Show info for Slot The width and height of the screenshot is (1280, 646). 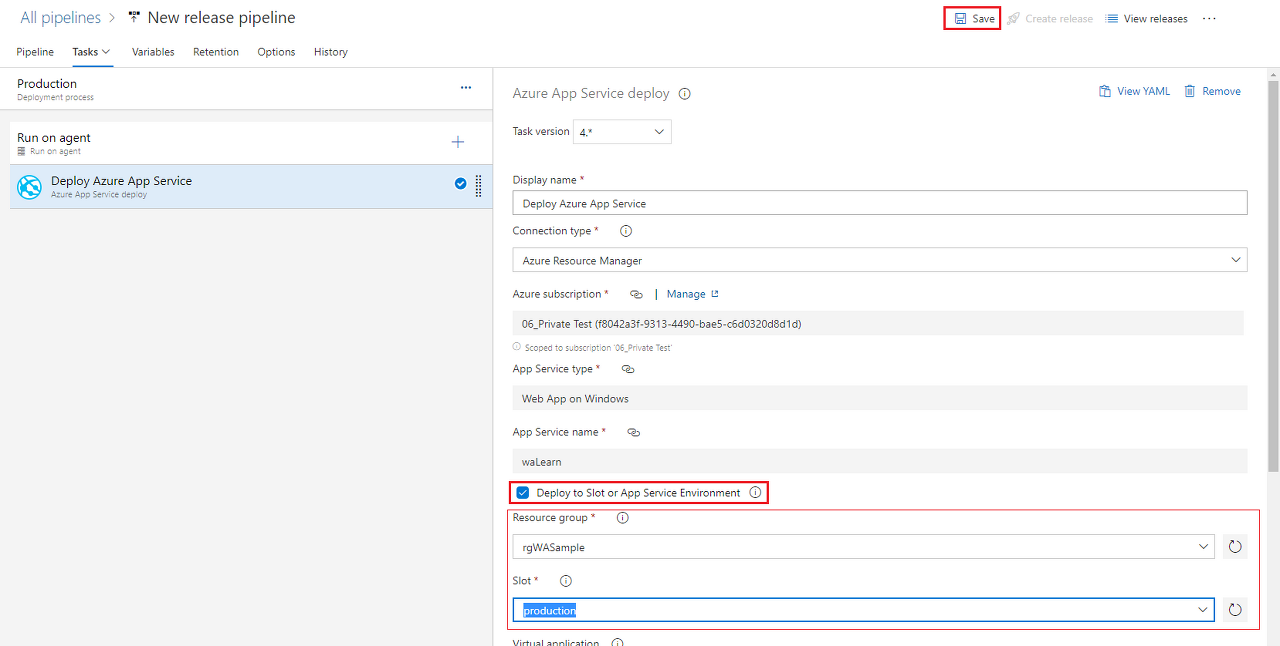(x=565, y=581)
